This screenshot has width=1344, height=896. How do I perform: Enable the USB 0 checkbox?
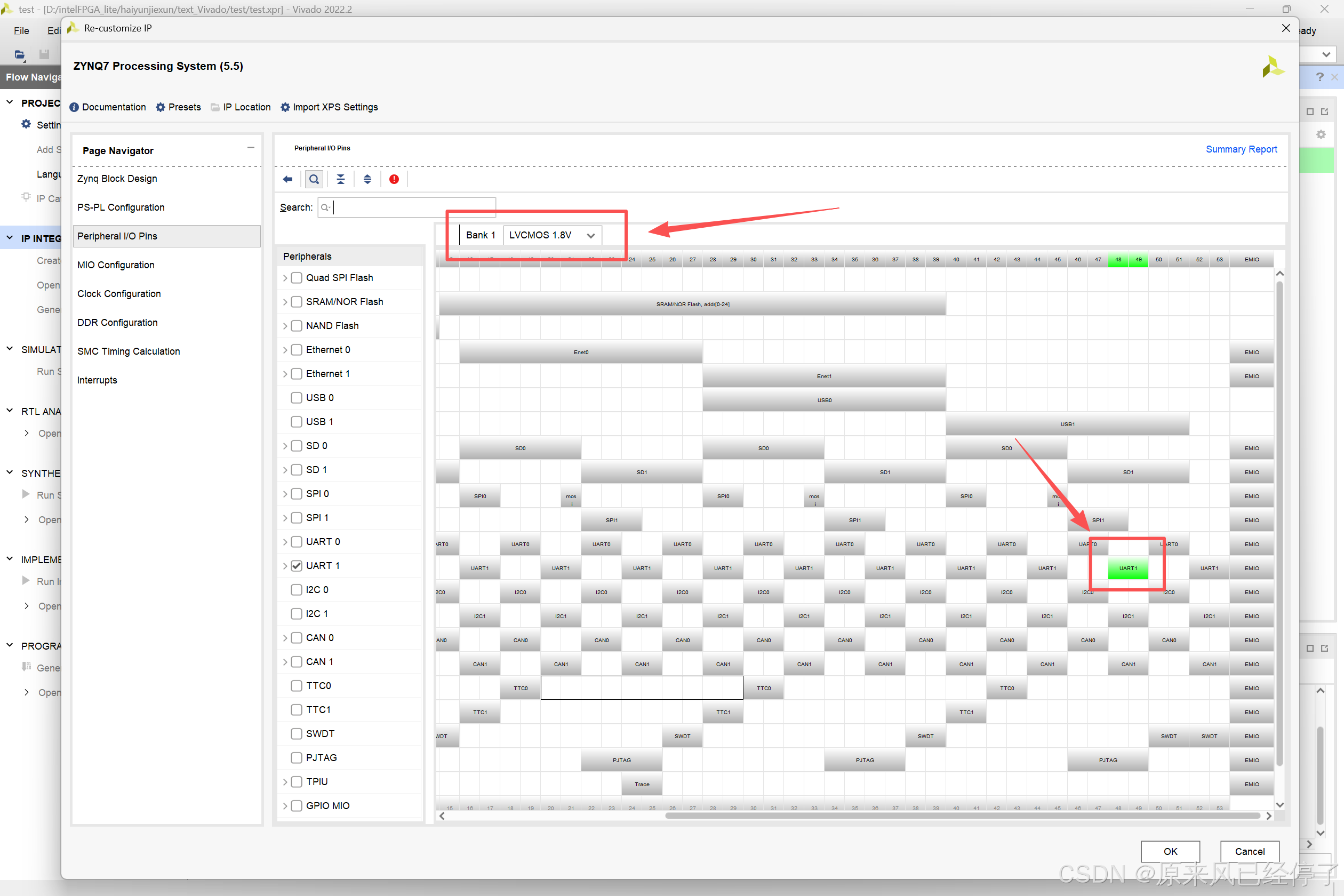(x=297, y=398)
